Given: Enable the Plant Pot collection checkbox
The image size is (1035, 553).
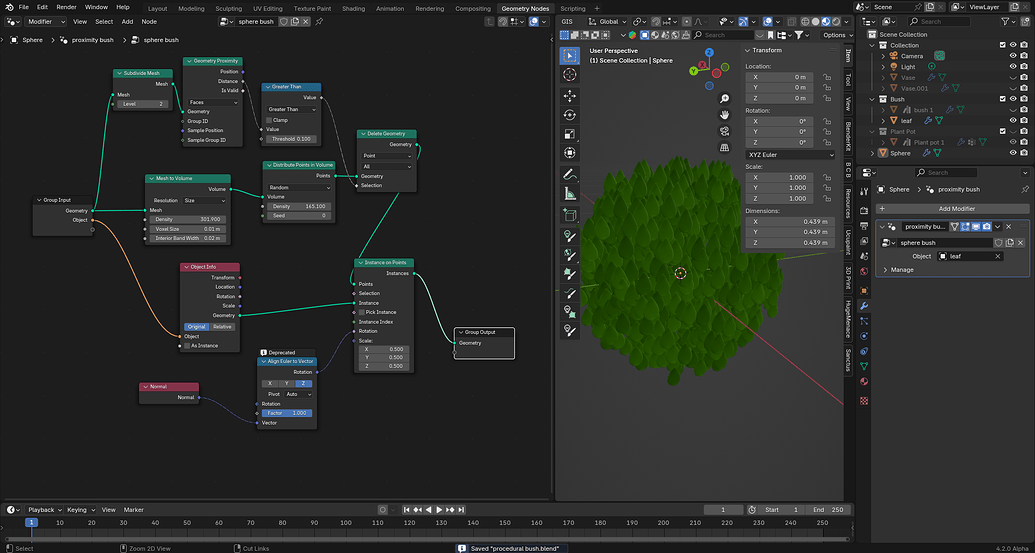Looking at the screenshot, I should (1003, 131).
